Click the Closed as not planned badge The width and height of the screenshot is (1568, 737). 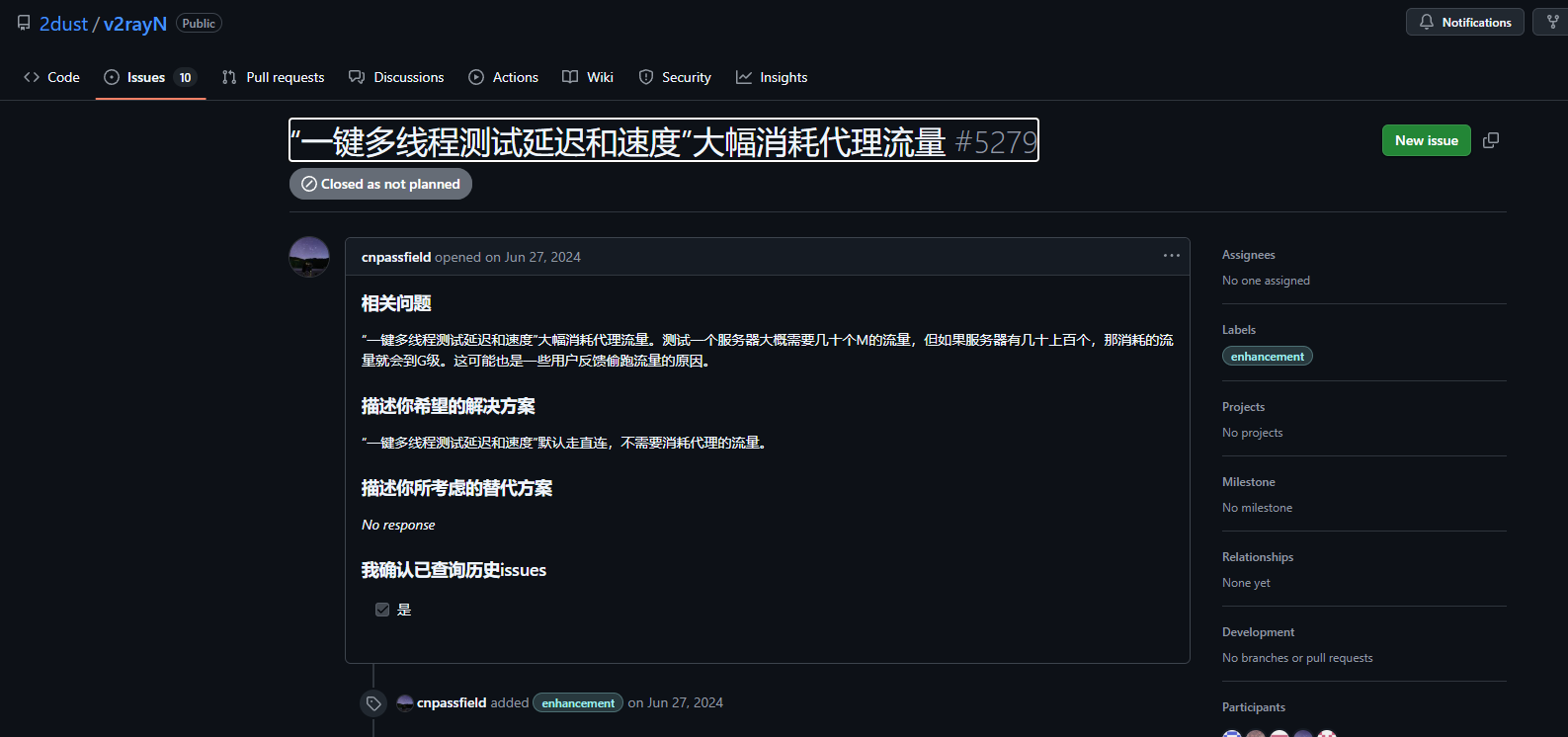[x=380, y=184]
